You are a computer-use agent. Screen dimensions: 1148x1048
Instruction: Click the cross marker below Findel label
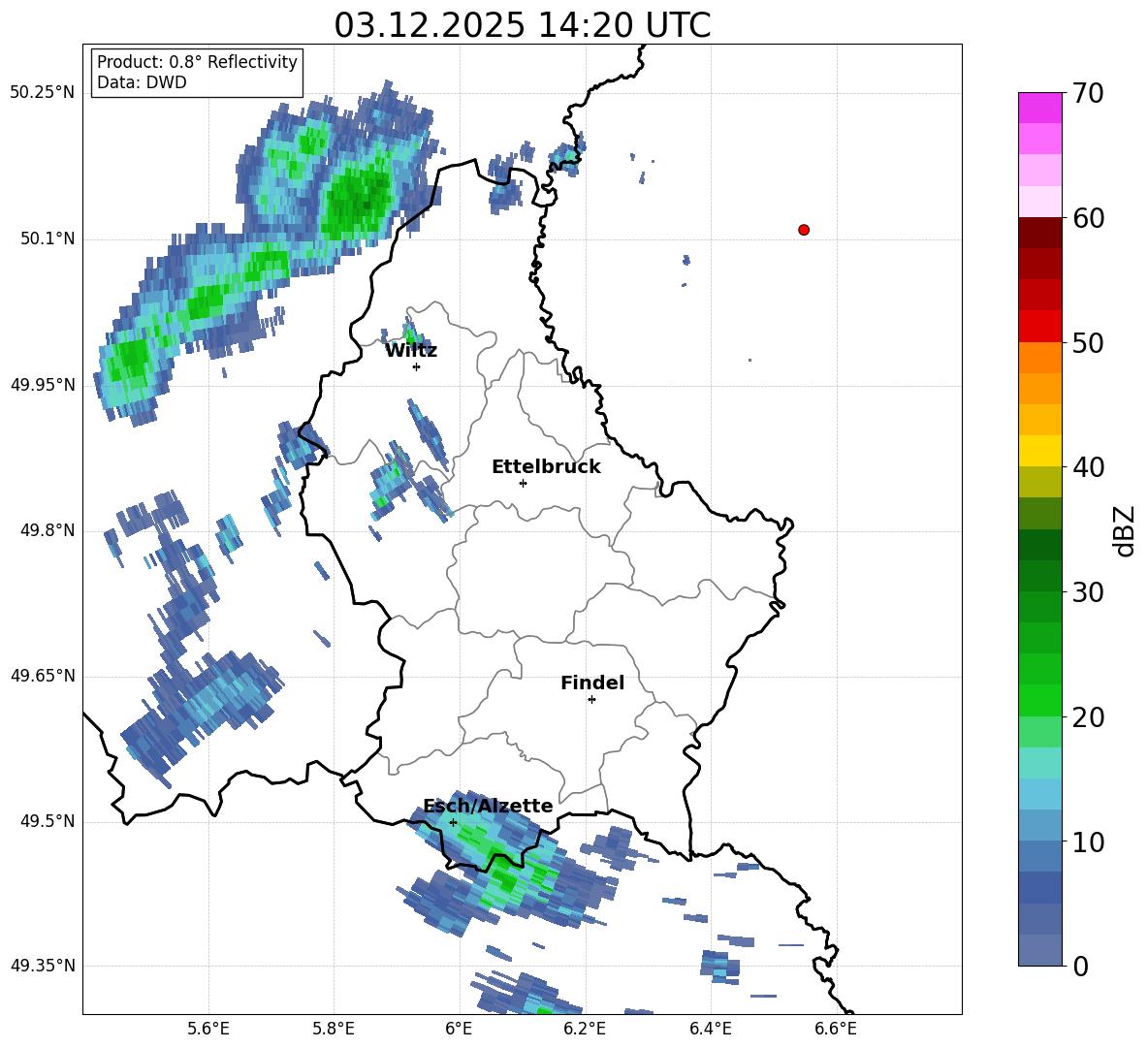591,700
